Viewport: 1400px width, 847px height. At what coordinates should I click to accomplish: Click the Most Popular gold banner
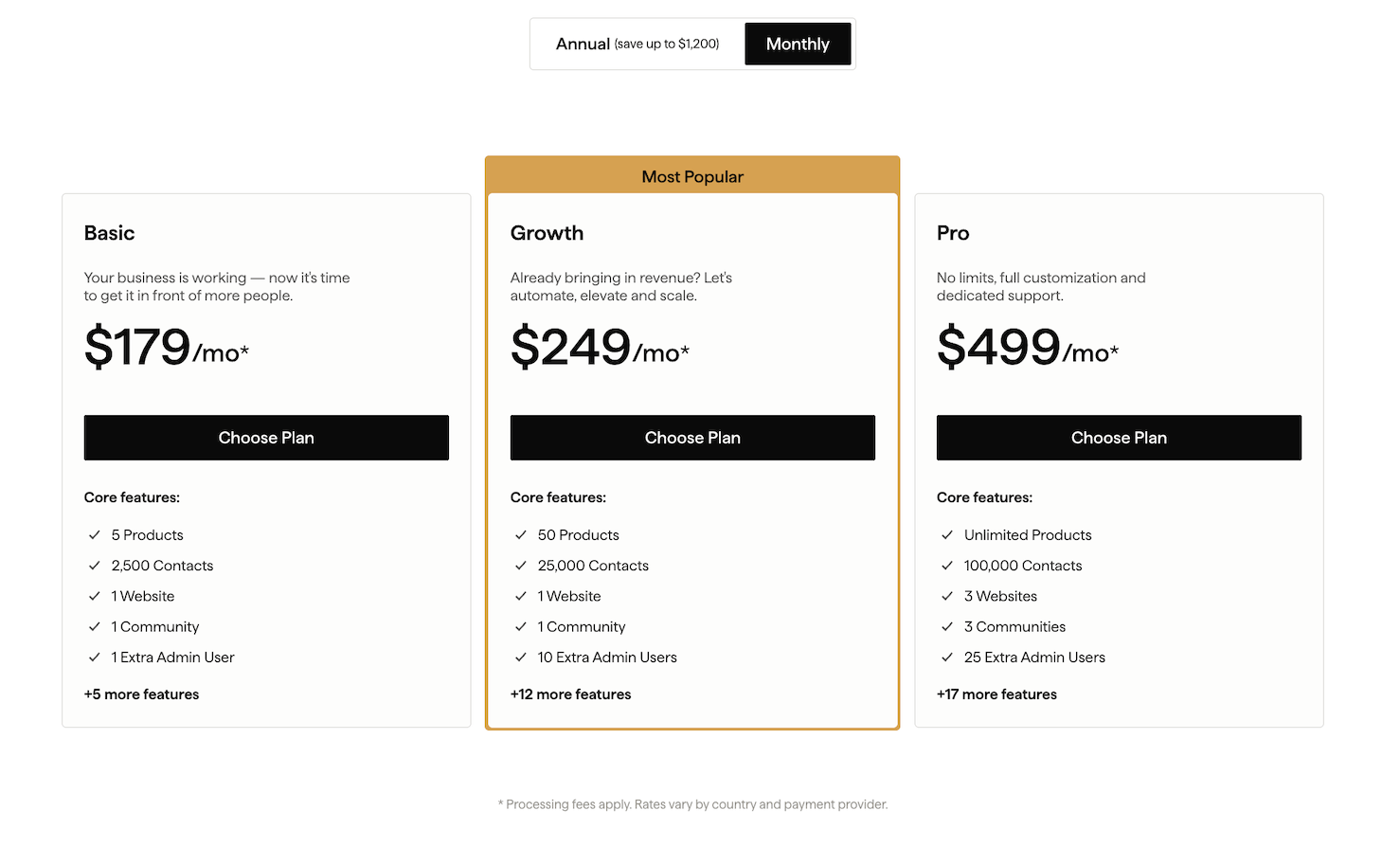point(692,176)
